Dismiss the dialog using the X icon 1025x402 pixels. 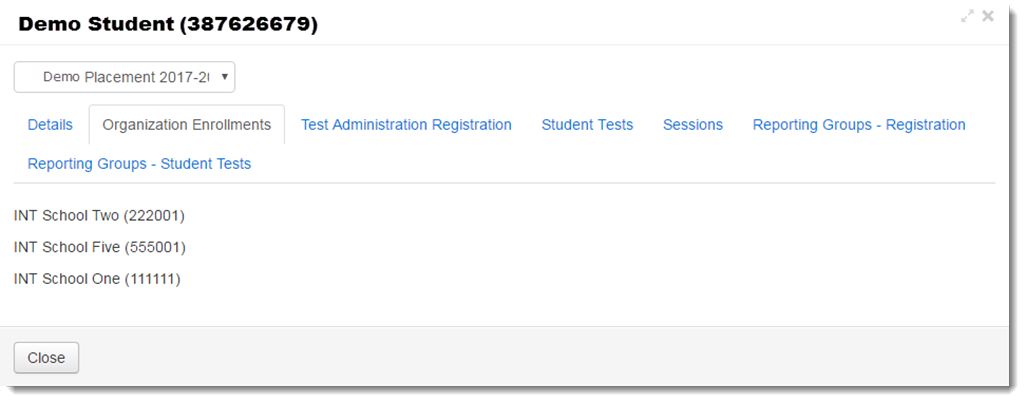coord(988,16)
